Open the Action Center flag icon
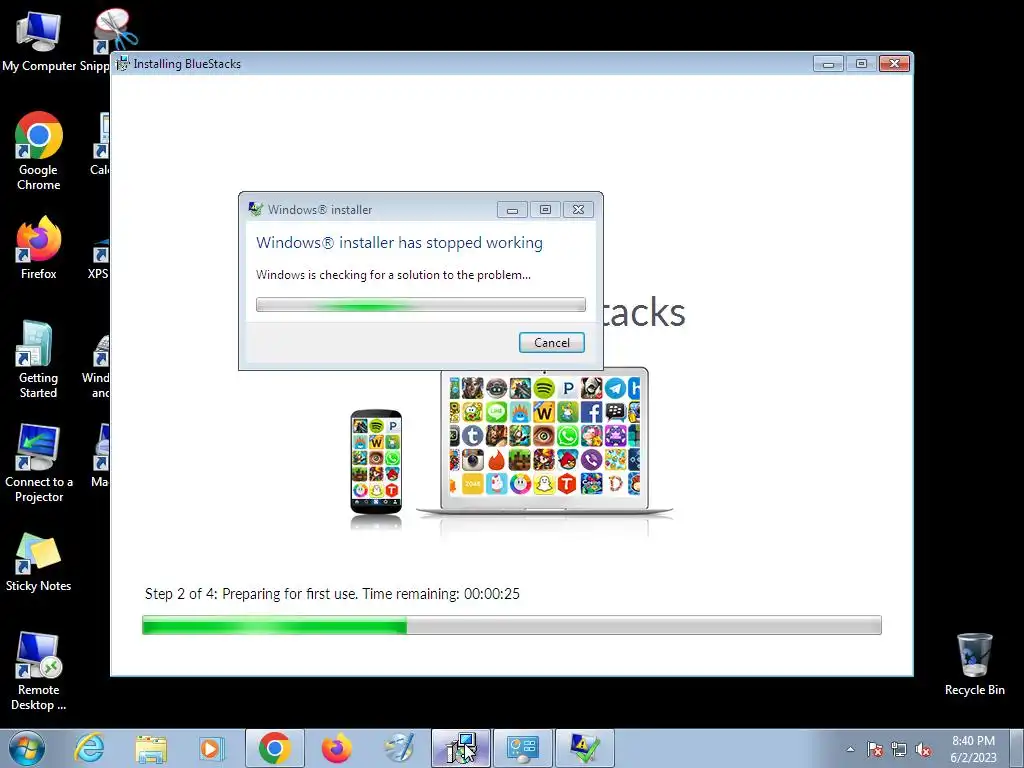Image resolution: width=1024 pixels, height=768 pixels. click(x=875, y=749)
